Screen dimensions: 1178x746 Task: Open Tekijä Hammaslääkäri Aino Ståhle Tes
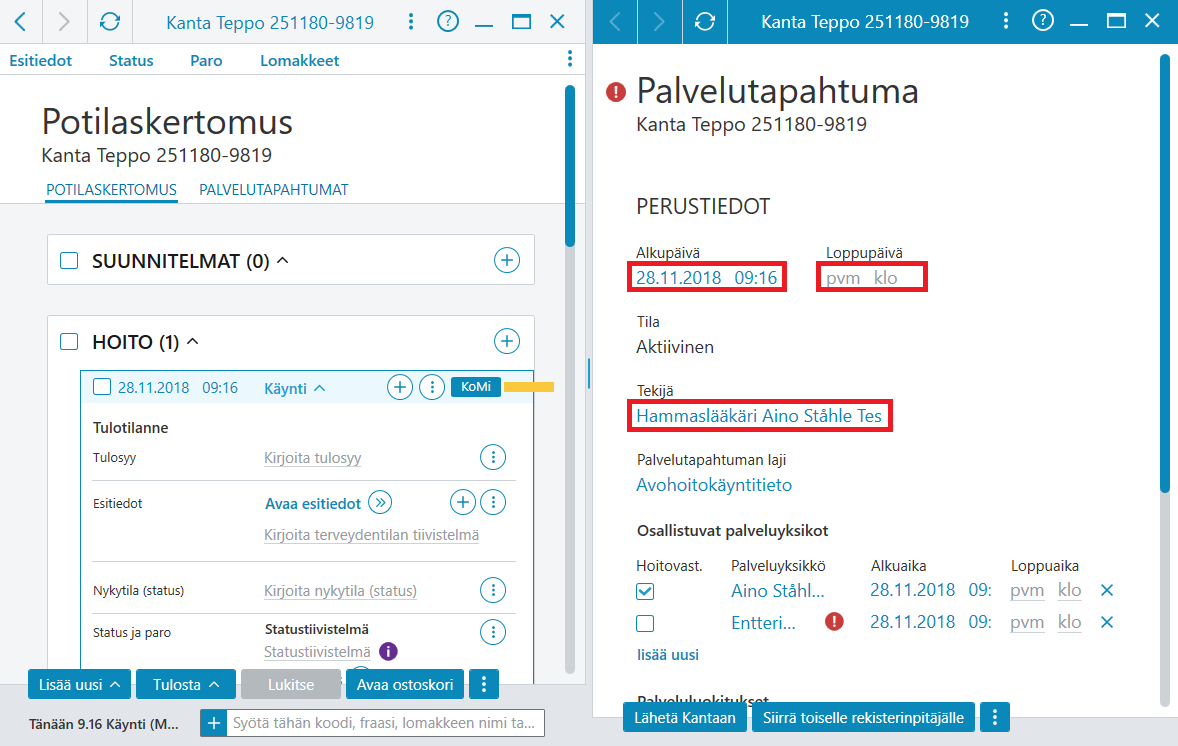tap(759, 415)
